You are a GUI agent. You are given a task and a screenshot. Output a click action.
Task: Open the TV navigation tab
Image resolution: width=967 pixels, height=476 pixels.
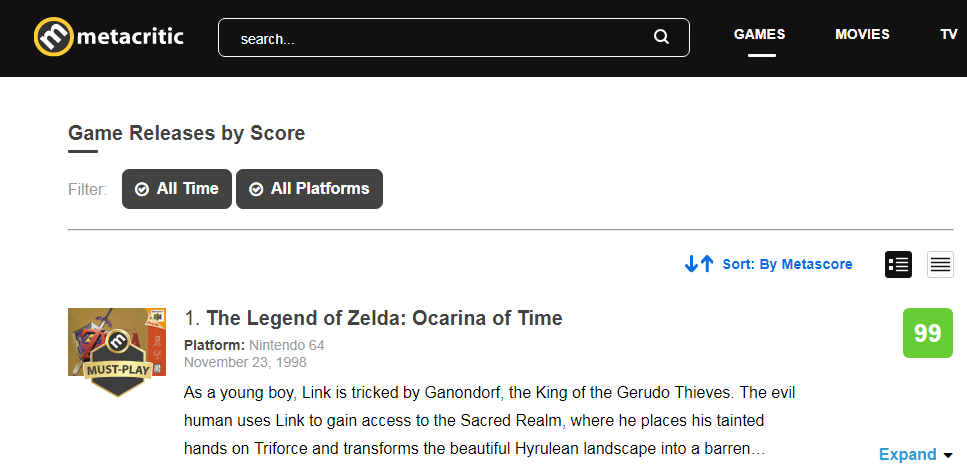(948, 35)
